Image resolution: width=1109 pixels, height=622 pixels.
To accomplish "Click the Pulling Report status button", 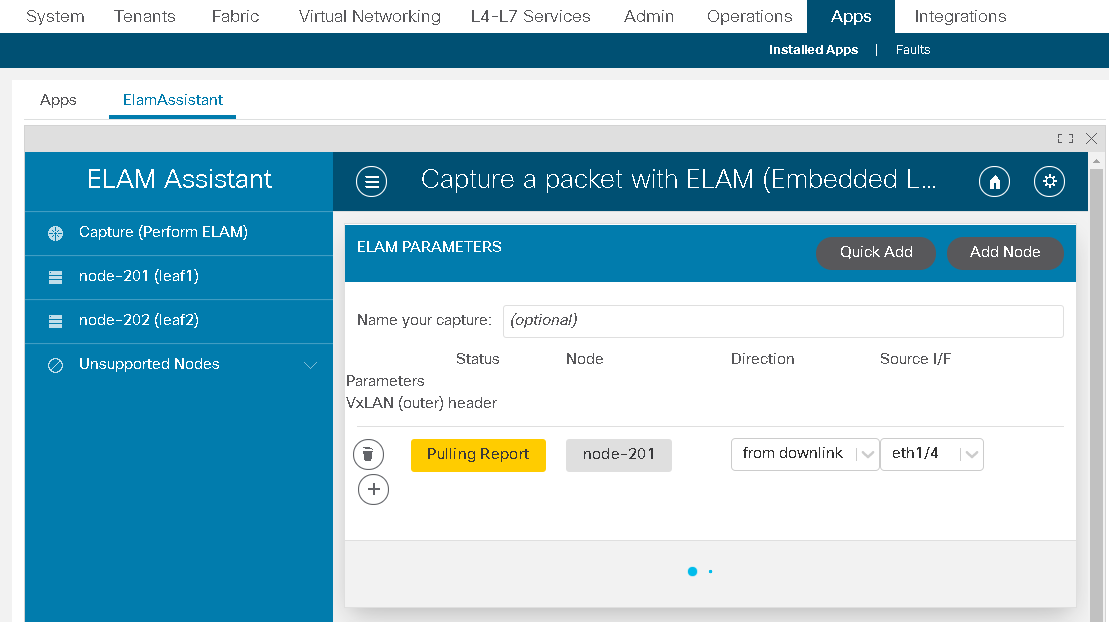I will click(478, 455).
